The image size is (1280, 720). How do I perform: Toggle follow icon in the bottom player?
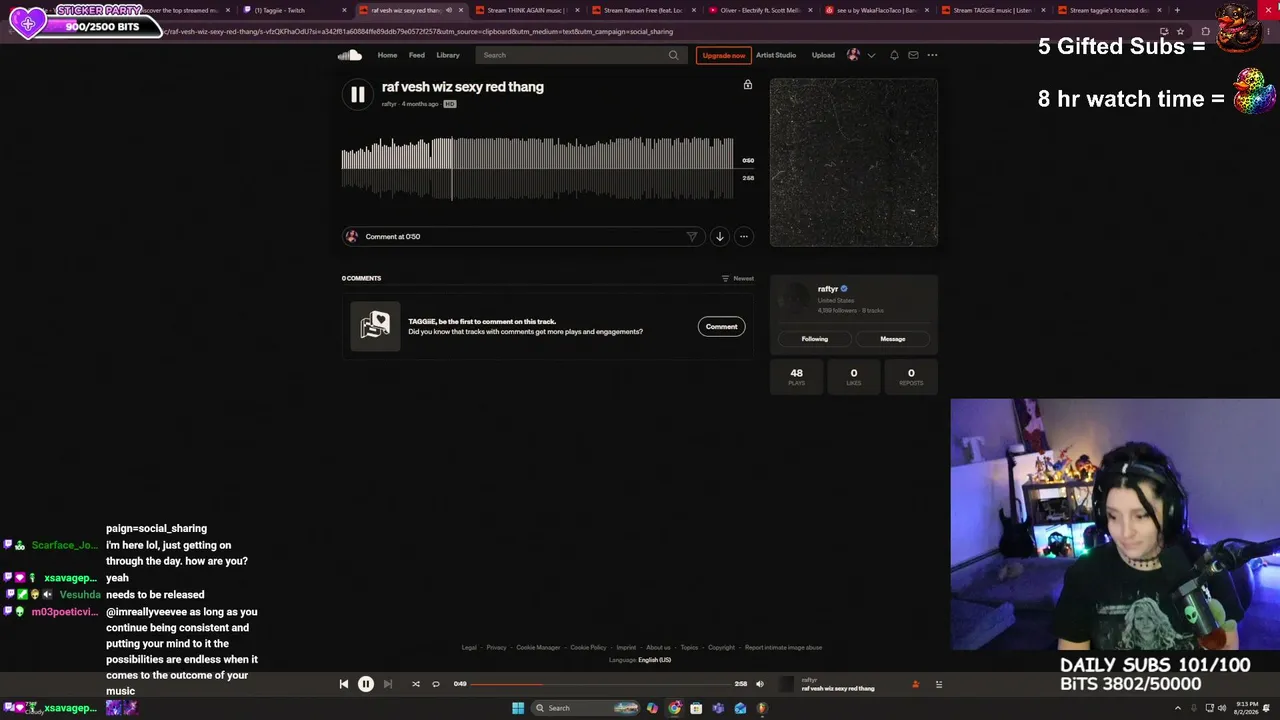(x=915, y=684)
